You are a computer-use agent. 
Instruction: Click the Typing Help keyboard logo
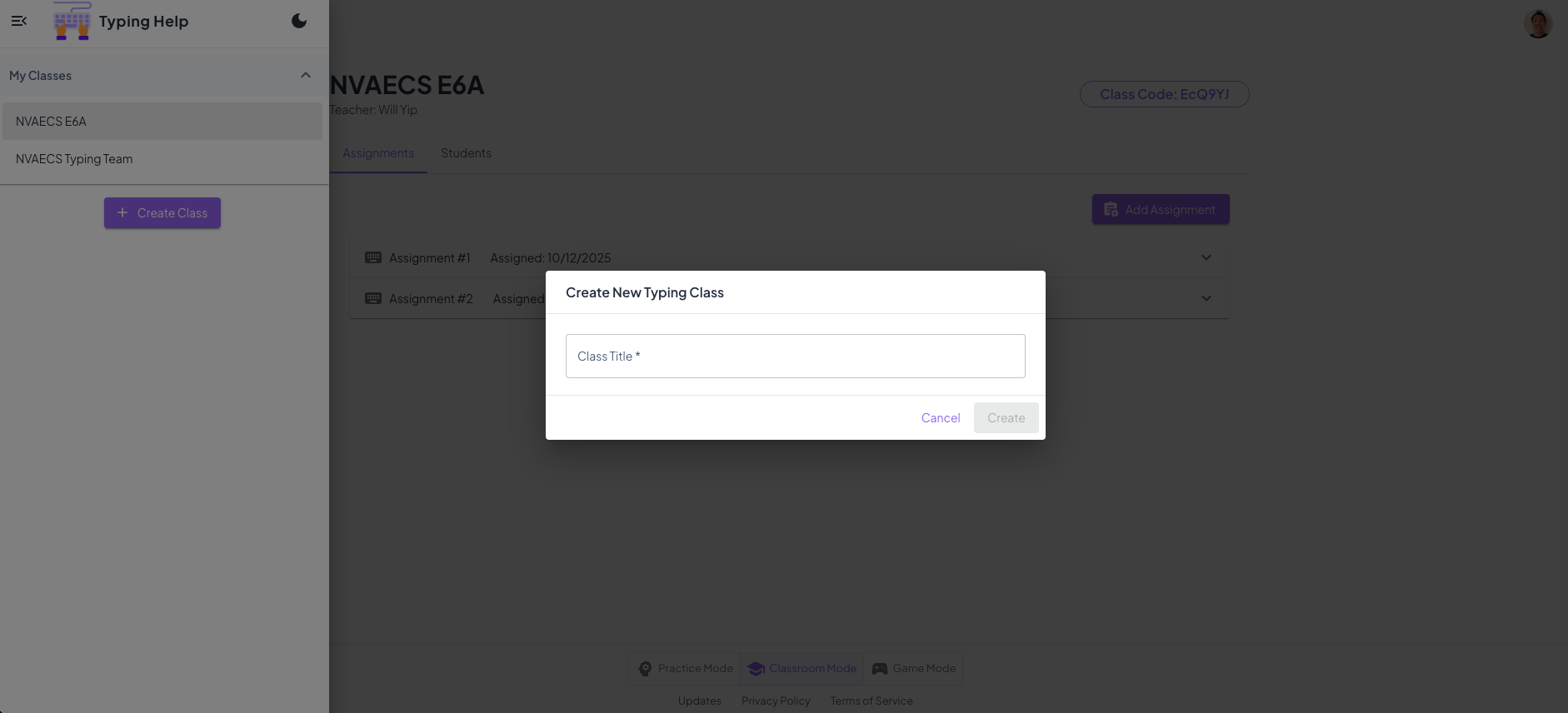click(72, 21)
